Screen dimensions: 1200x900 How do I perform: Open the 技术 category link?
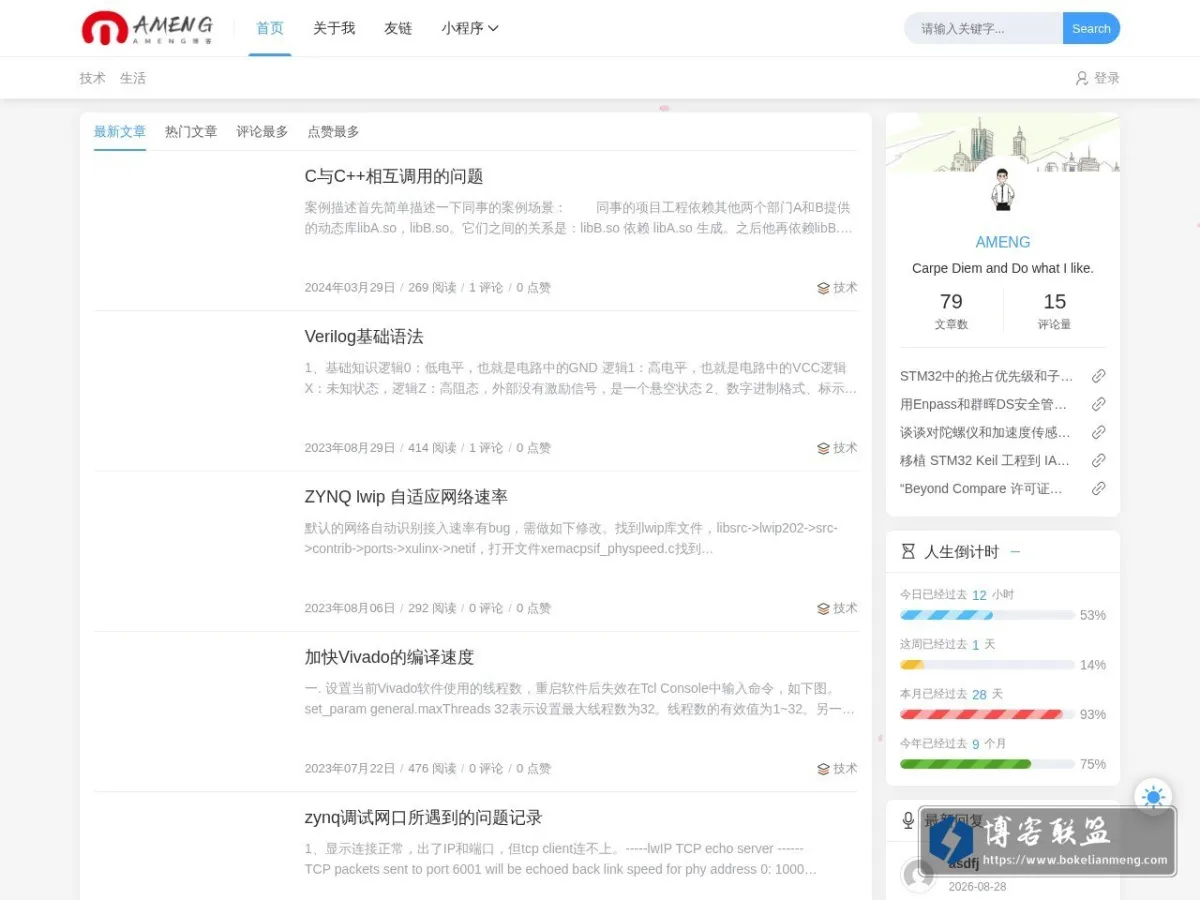click(x=93, y=78)
